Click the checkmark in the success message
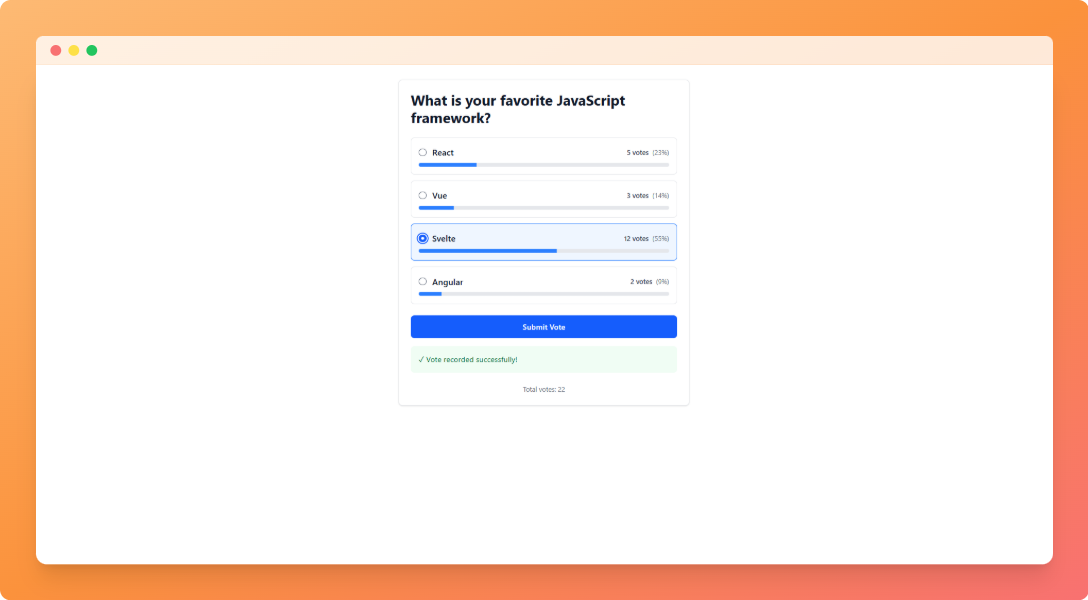This screenshot has width=1088, height=600. [x=421, y=359]
